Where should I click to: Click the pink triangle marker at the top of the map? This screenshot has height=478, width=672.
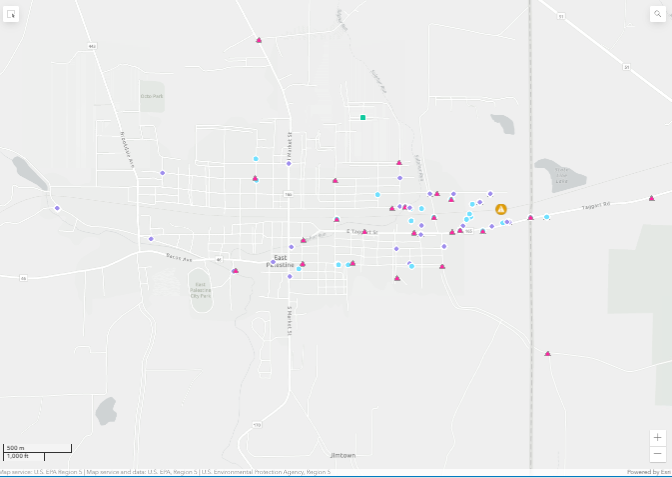[x=259, y=40]
